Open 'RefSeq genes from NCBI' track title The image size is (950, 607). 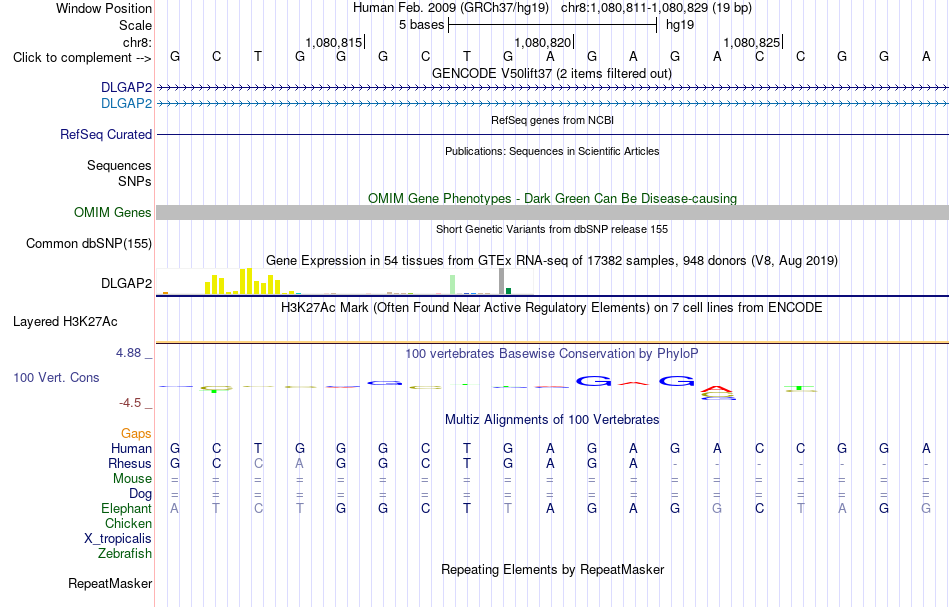[x=552, y=121]
